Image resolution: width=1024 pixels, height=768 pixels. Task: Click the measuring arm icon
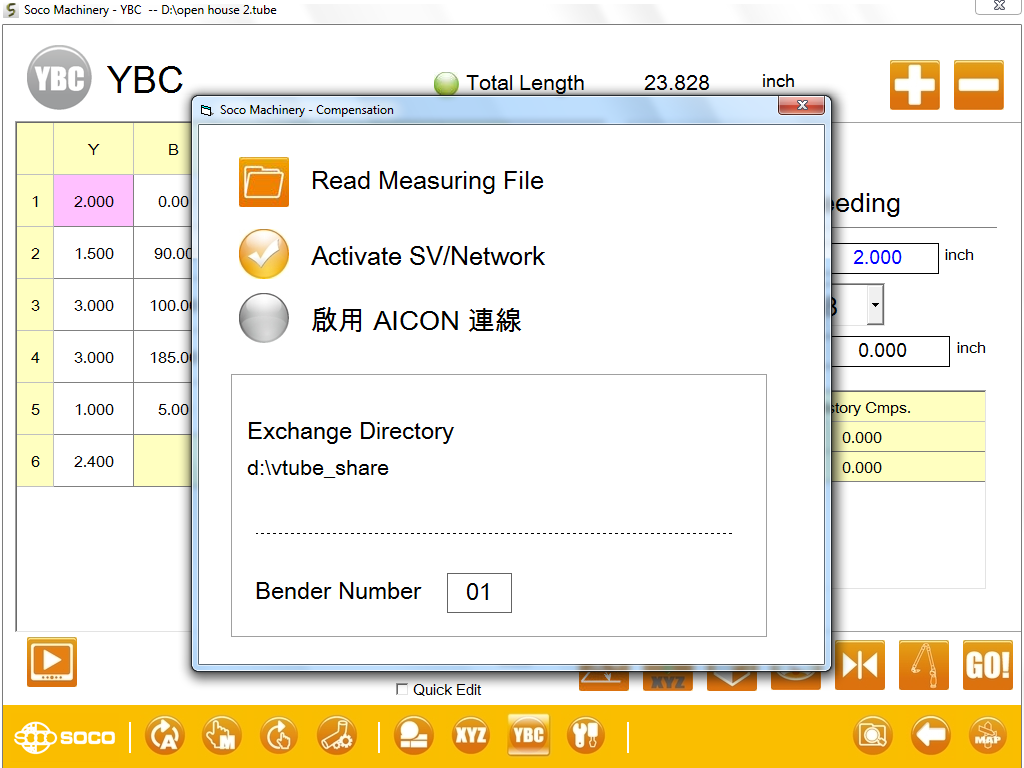pyautogui.click(x=924, y=665)
